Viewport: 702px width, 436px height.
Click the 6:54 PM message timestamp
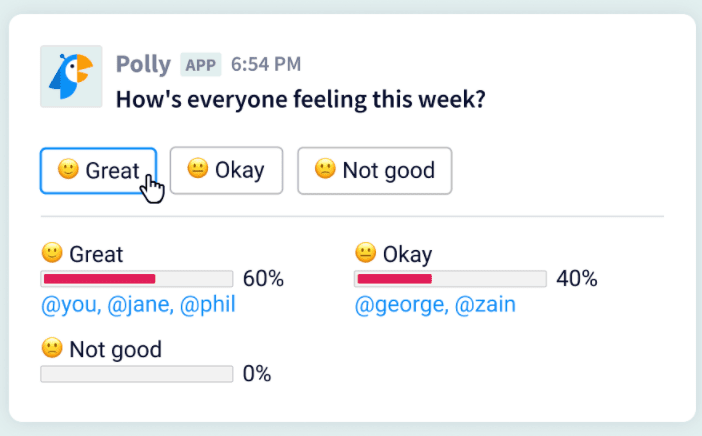267,65
